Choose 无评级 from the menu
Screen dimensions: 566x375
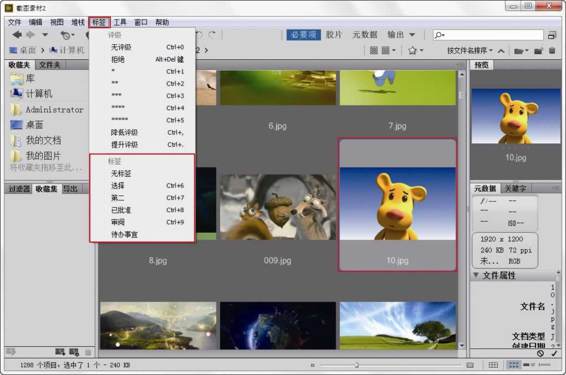pyautogui.click(x=142, y=47)
